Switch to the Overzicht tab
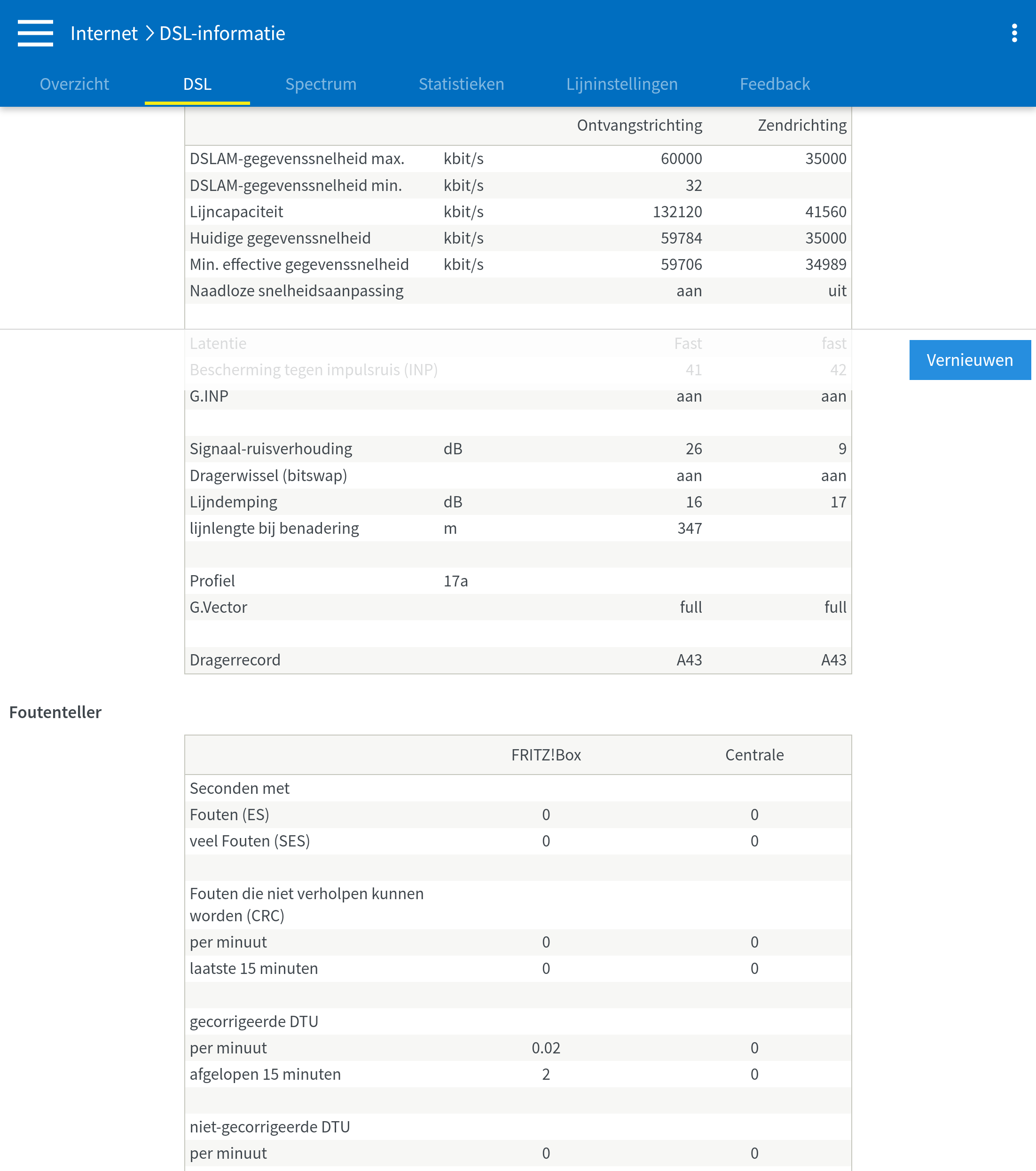Image resolution: width=1036 pixels, height=1171 pixels. point(74,84)
